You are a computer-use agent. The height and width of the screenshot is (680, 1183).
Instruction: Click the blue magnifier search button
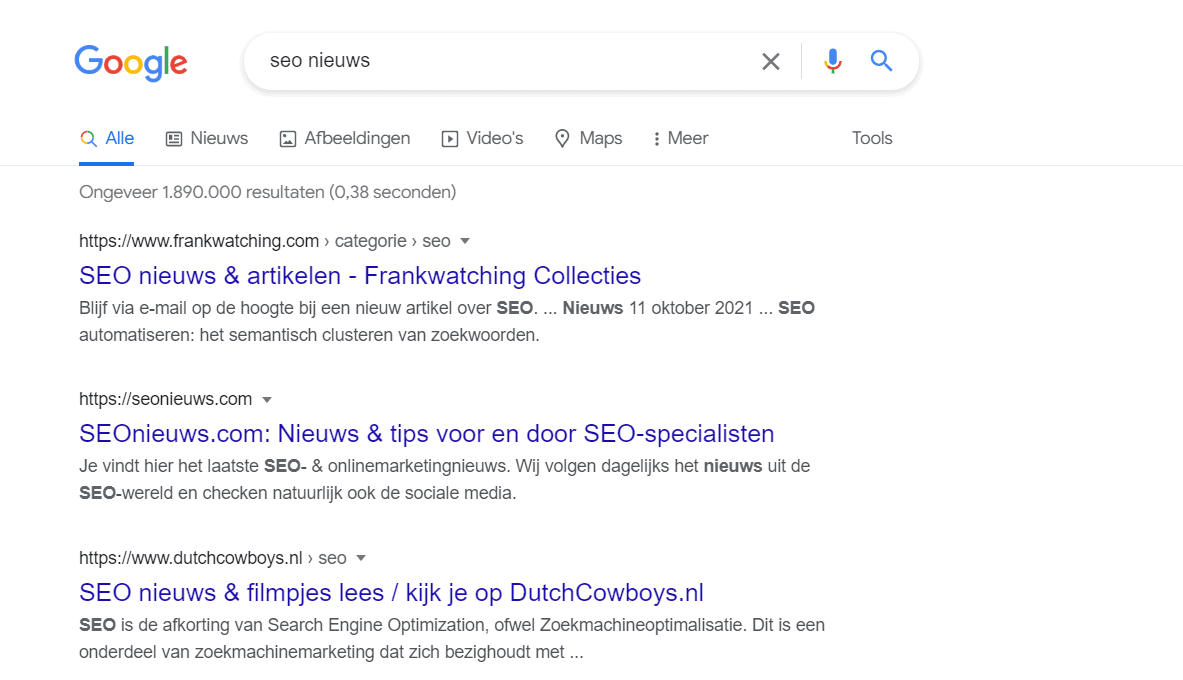pyautogui.click(x=881, y=62)
